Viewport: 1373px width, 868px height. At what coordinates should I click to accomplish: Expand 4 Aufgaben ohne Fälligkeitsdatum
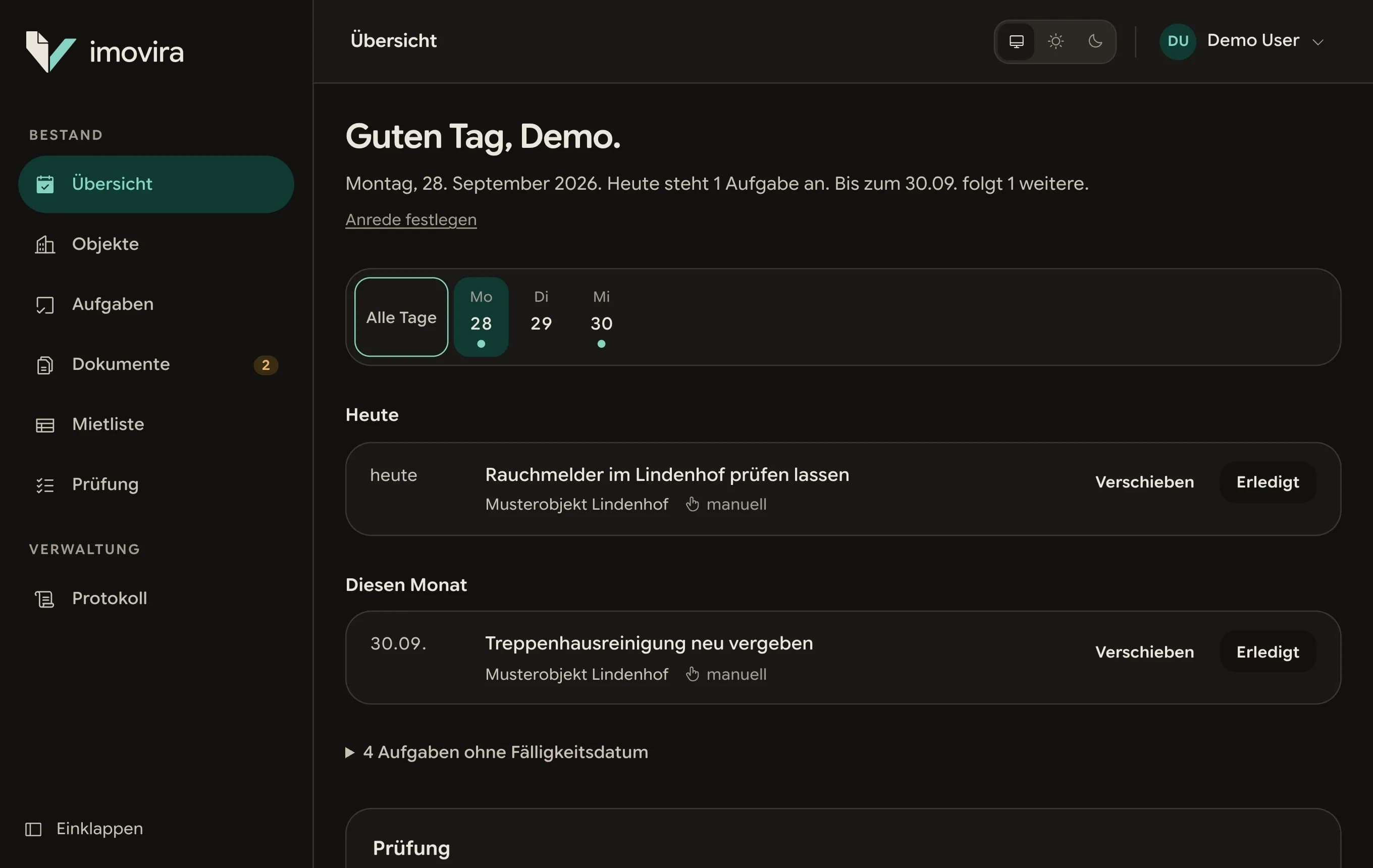point(497,752)
